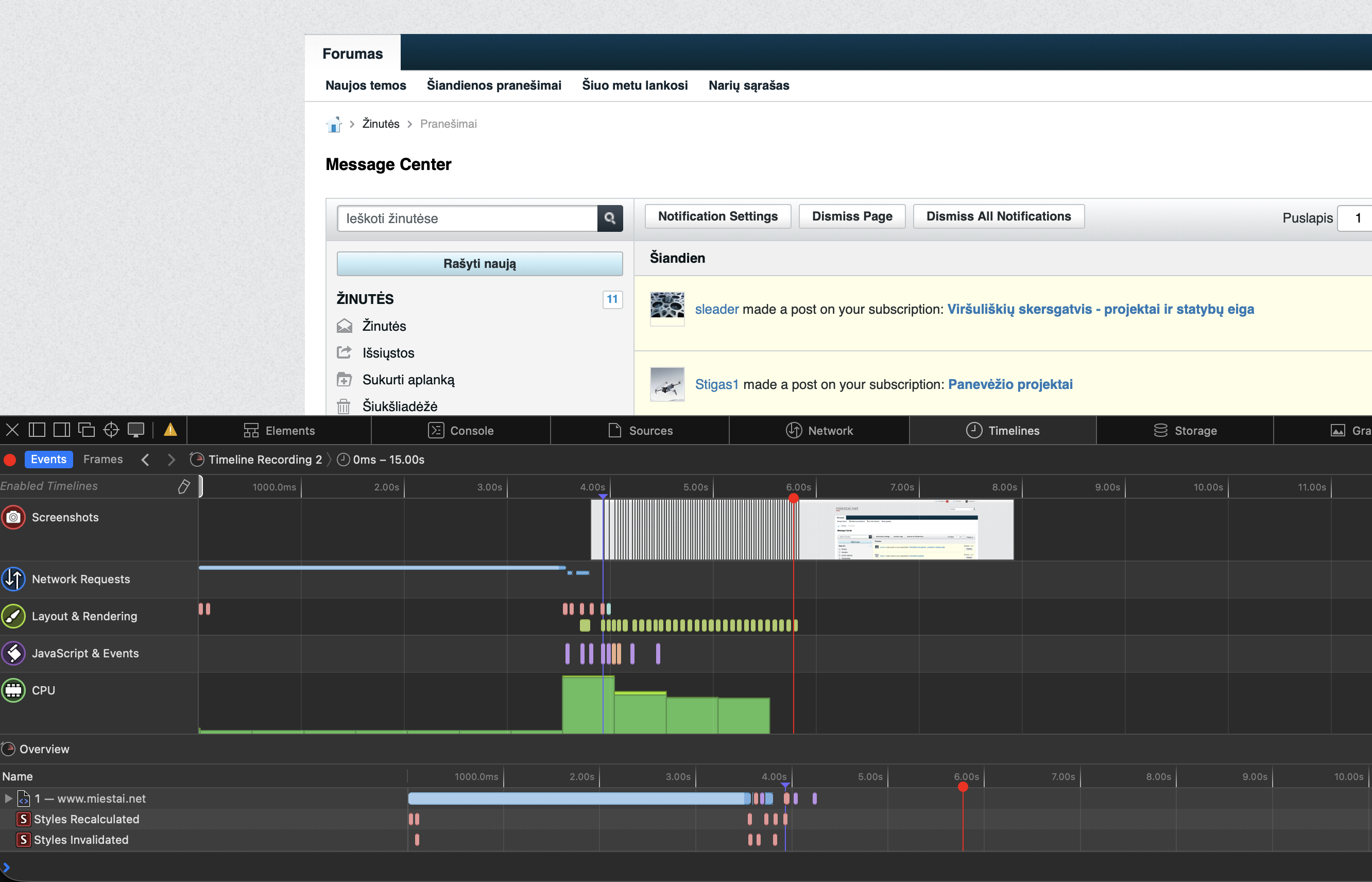The height and width of the screenshot is (882, 1372).
Task: Switch to Events view mode
Action: click(x=48, y=460)
